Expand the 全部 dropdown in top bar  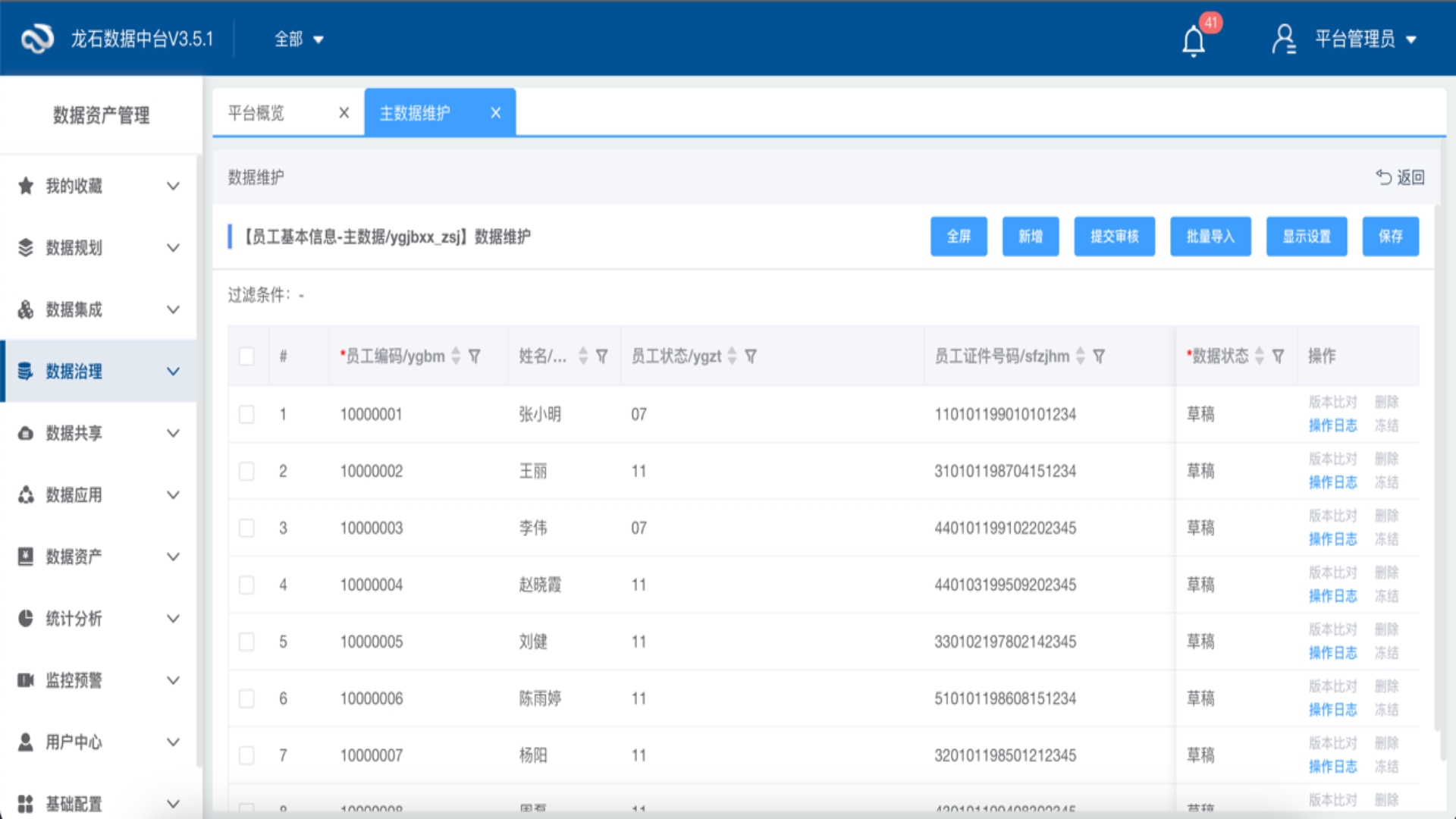(299, 39)
